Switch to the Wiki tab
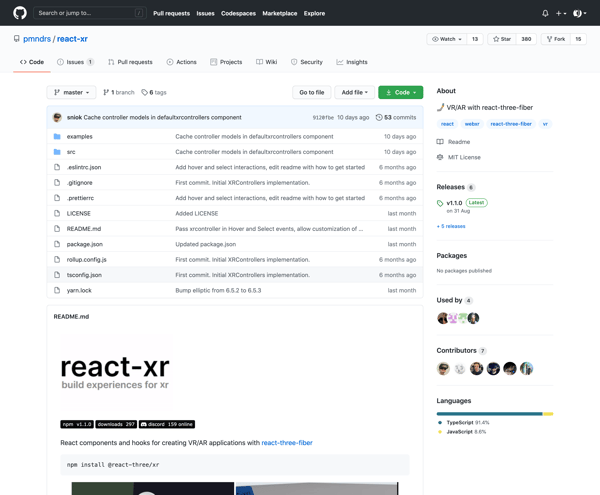600x495 pixels. point(266,62)
